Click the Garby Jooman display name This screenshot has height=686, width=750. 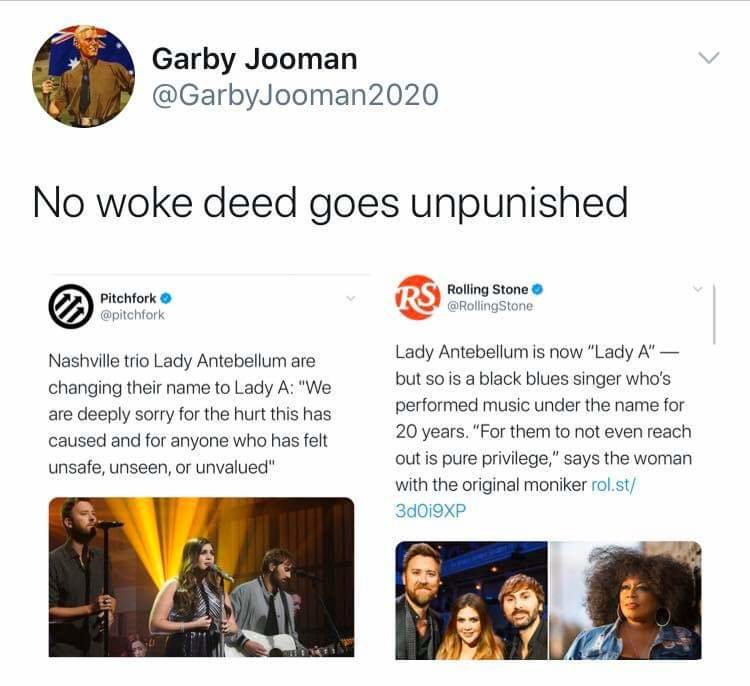point(254,60)
